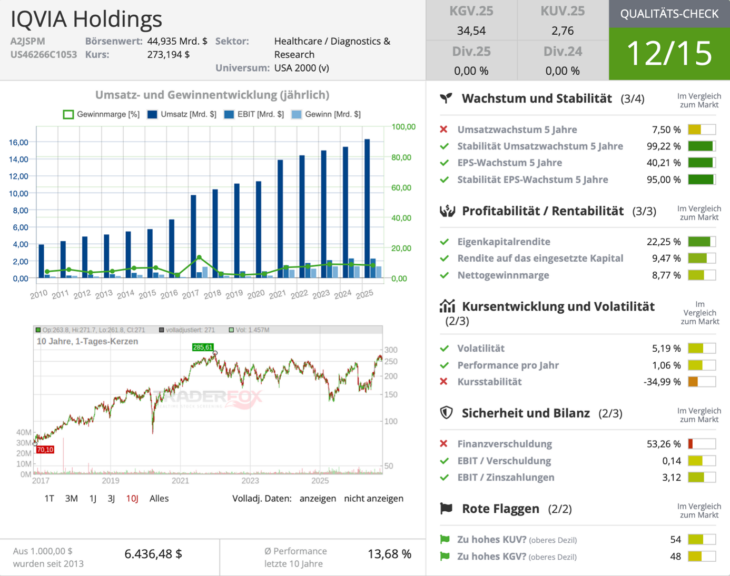
Task: Click the 285.61 high price marker
Action: tap(203, 347)
